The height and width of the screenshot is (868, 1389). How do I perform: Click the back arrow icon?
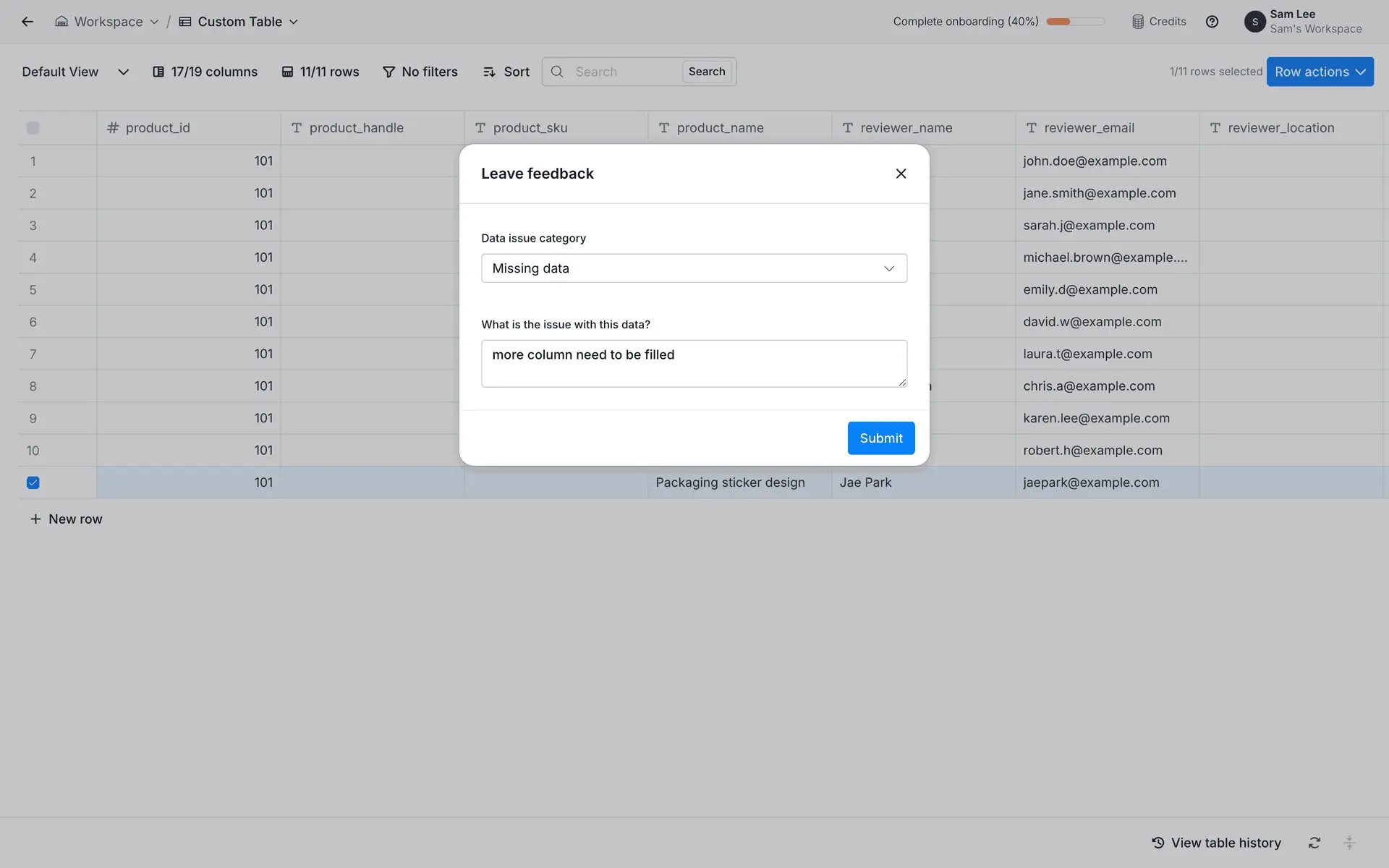tap(27, 22)
